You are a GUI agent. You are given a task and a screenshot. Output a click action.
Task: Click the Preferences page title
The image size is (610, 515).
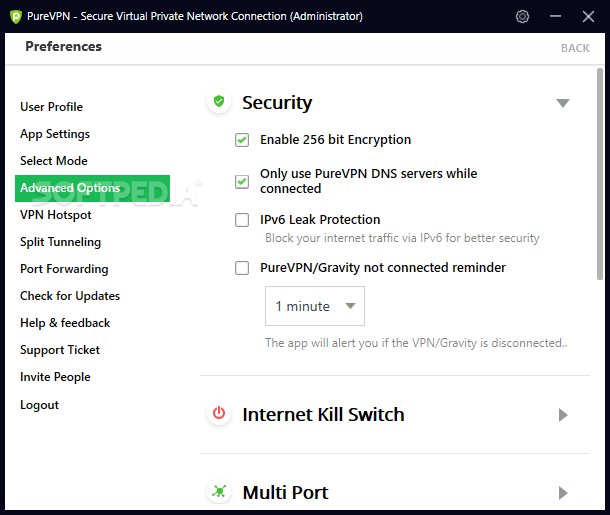point(63,46)
